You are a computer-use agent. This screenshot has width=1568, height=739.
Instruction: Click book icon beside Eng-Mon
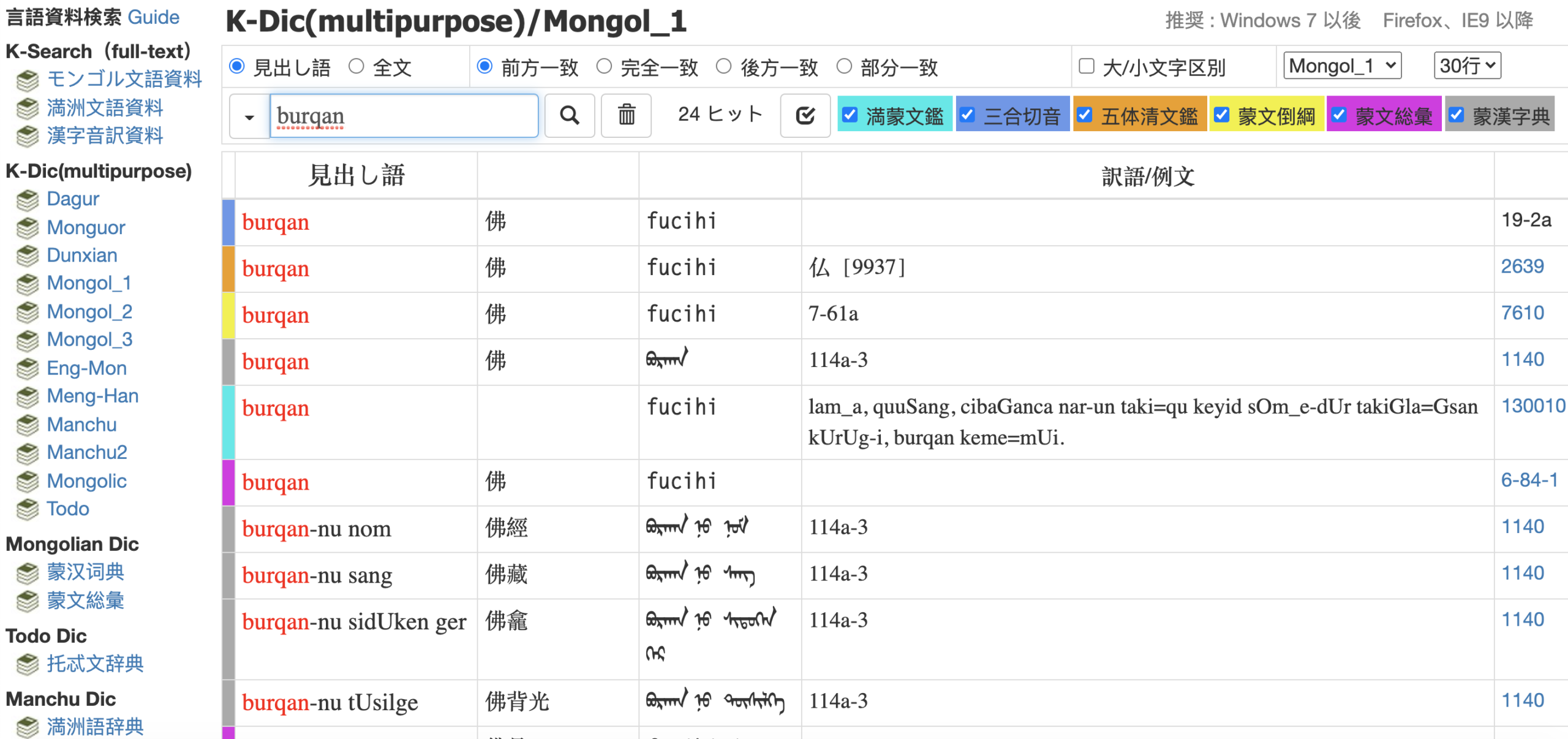tap(28, 368)
